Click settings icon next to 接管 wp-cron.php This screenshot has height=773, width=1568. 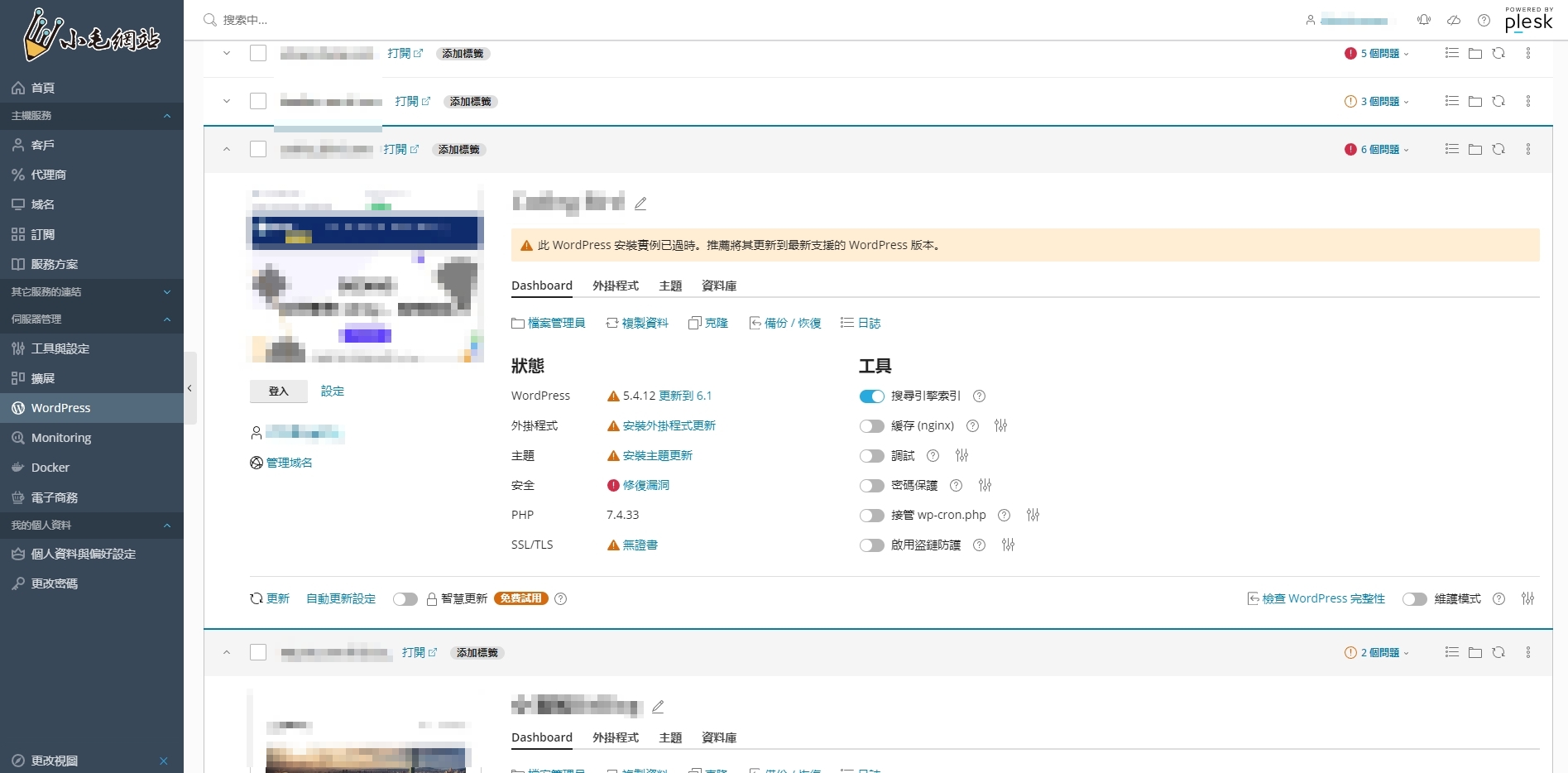click(x=1033, y=516)
